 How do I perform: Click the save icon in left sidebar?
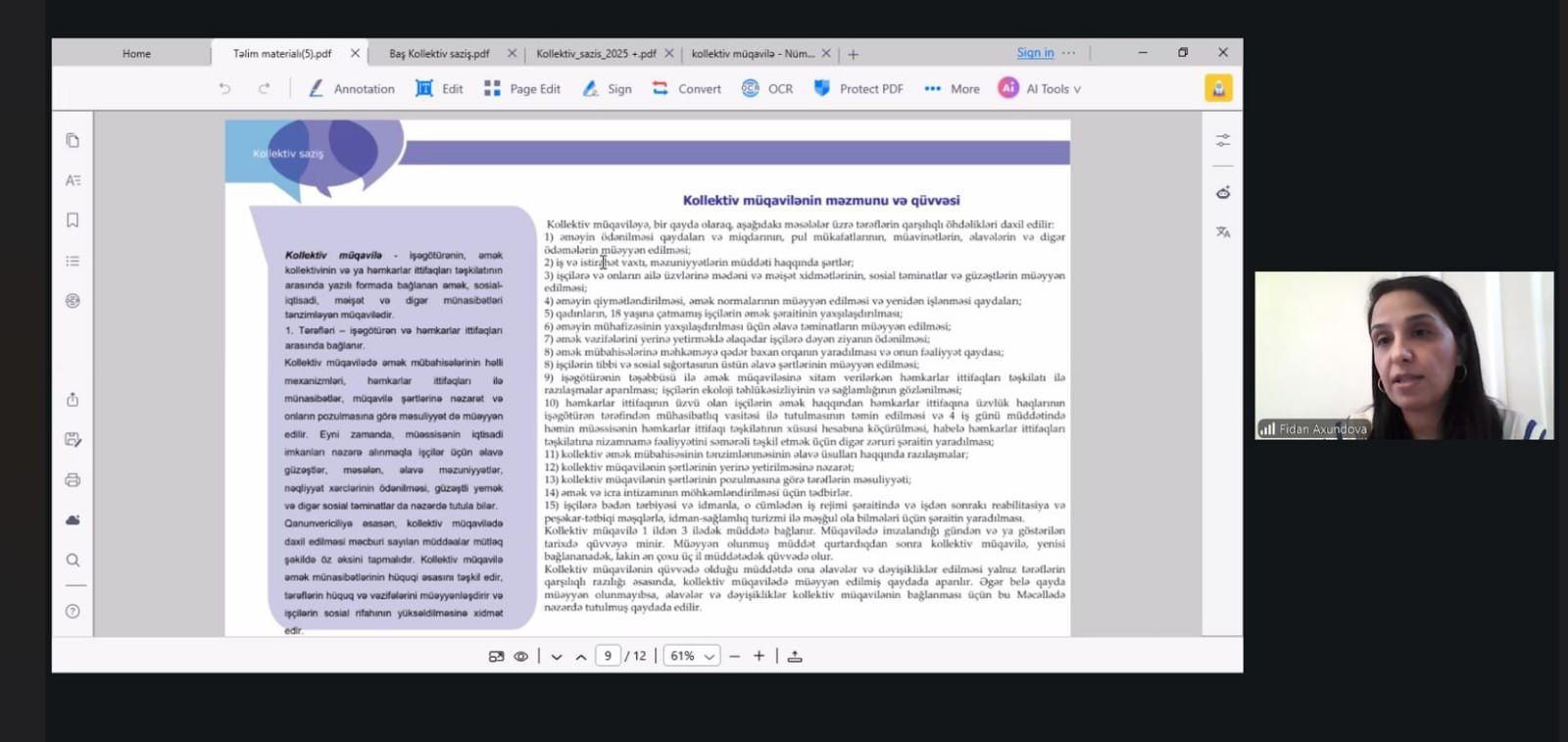73,440
